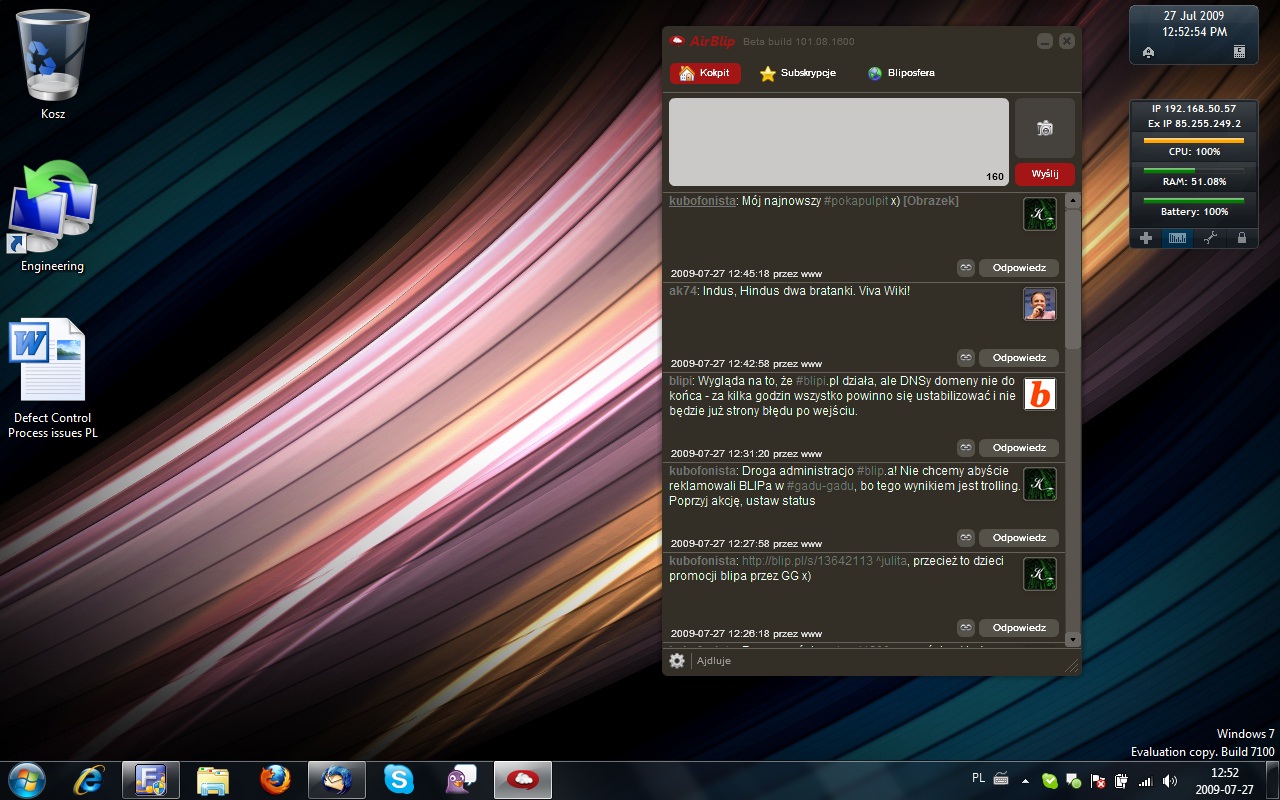Launch Firefox from the taskbar
Screen dimensions: 1280x800
coord(275,779)
